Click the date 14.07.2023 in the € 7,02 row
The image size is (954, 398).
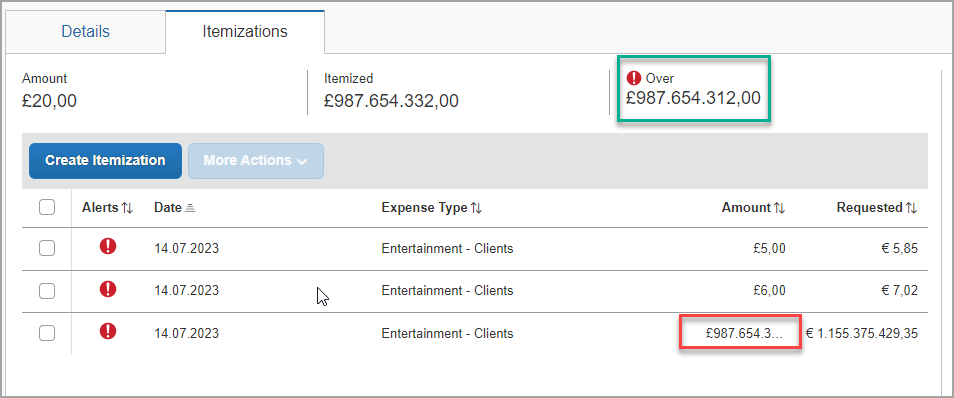pos(186,291)
